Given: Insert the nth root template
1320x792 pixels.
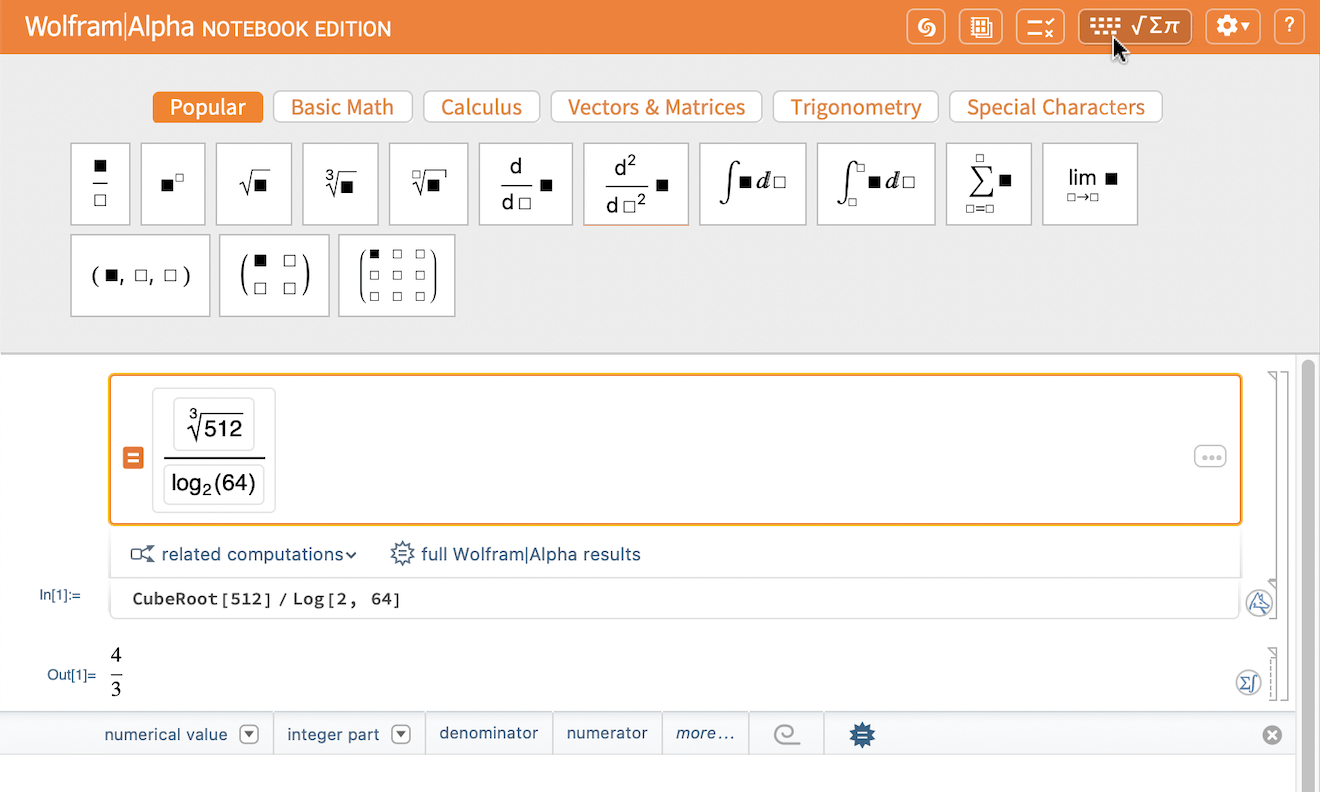Looking at the screenshot, I should [x=428, y=184].
